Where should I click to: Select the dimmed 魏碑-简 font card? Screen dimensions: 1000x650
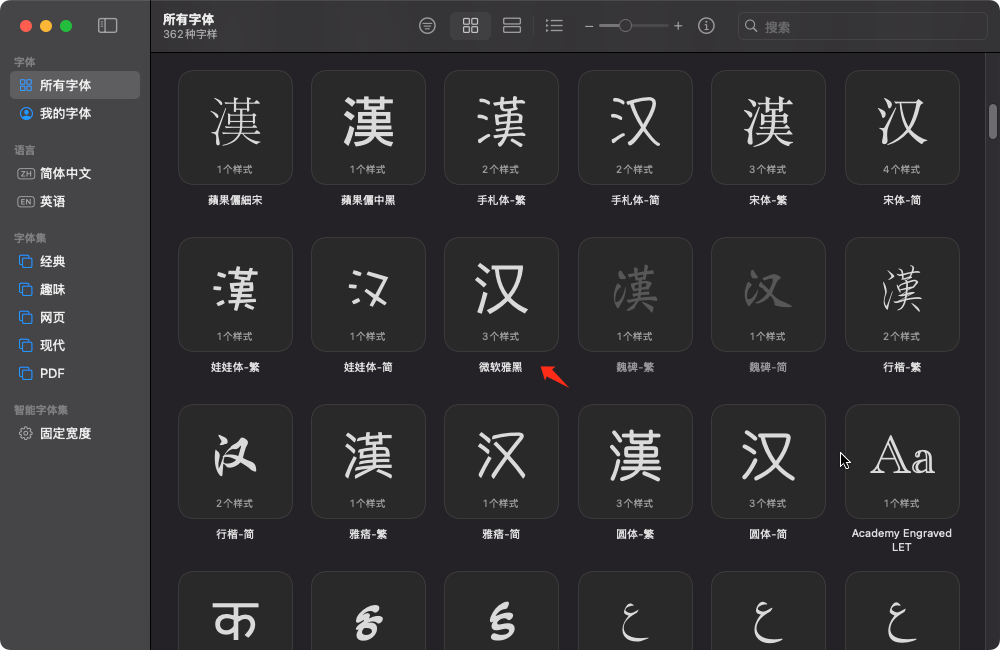(x=768, y=295)
